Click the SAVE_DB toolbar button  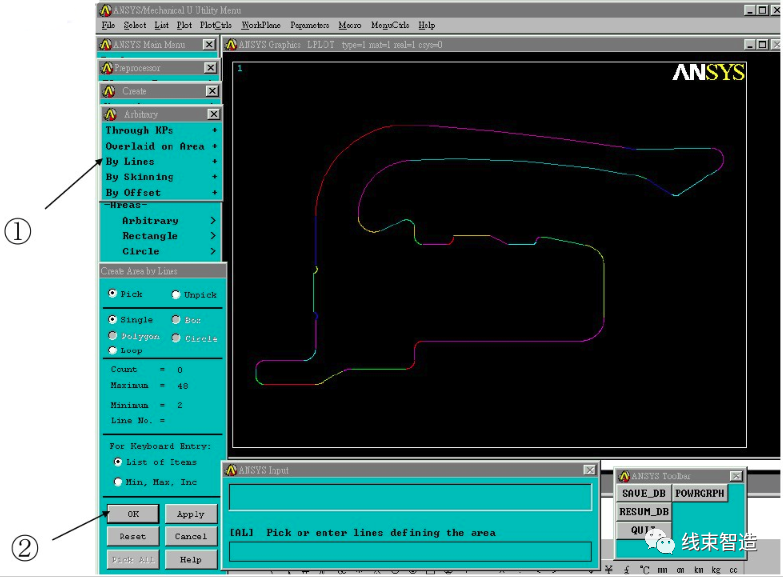[643, 494]
